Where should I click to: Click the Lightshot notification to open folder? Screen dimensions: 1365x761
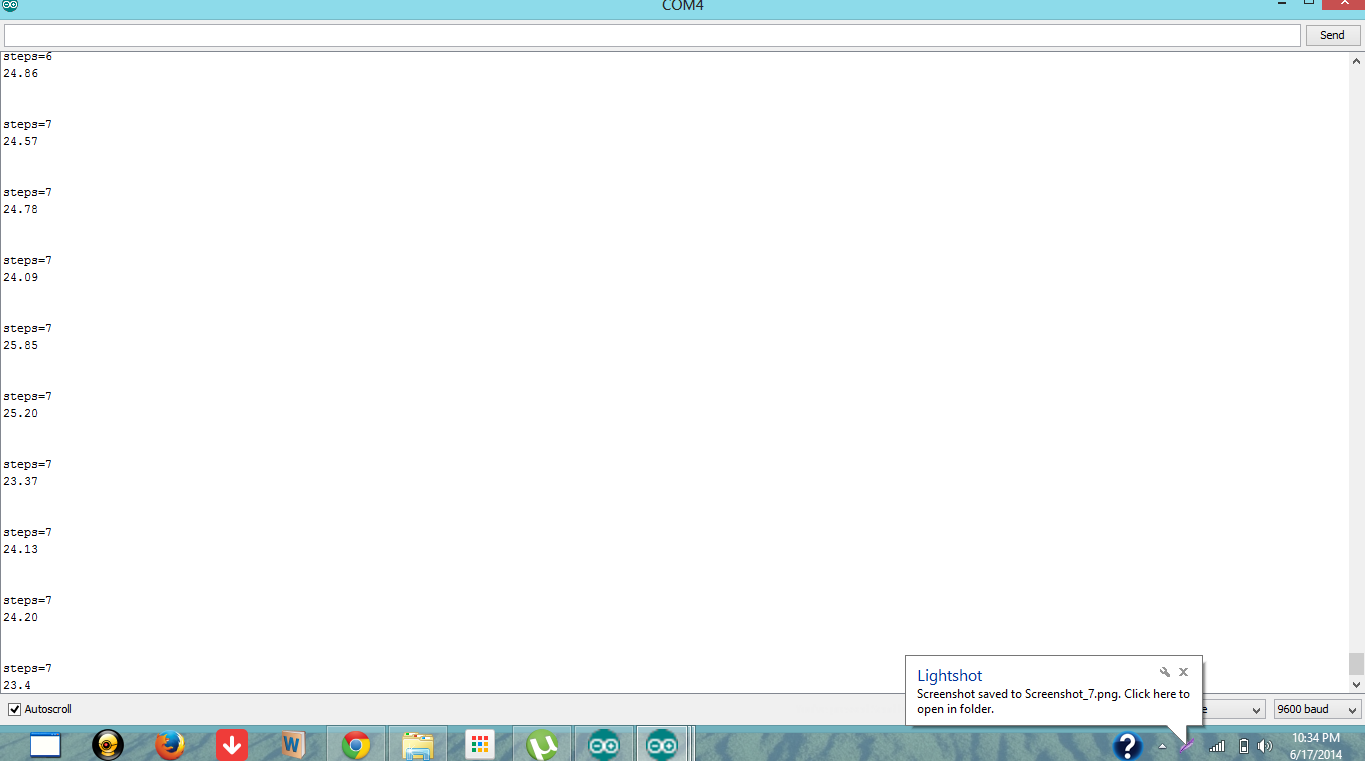click(1052, 701)
